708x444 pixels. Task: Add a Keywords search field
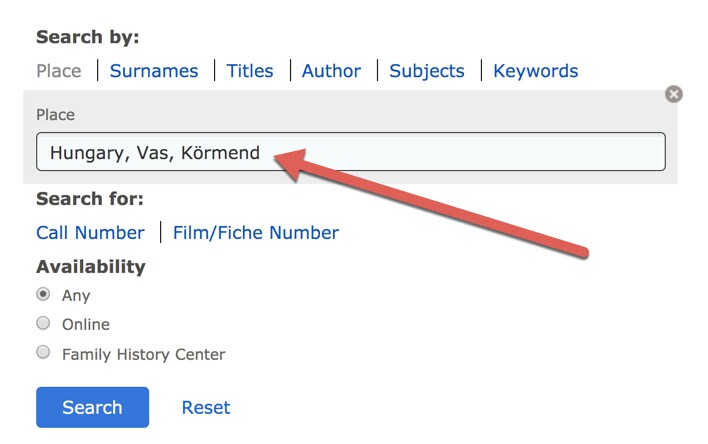(x=536, y=71)
